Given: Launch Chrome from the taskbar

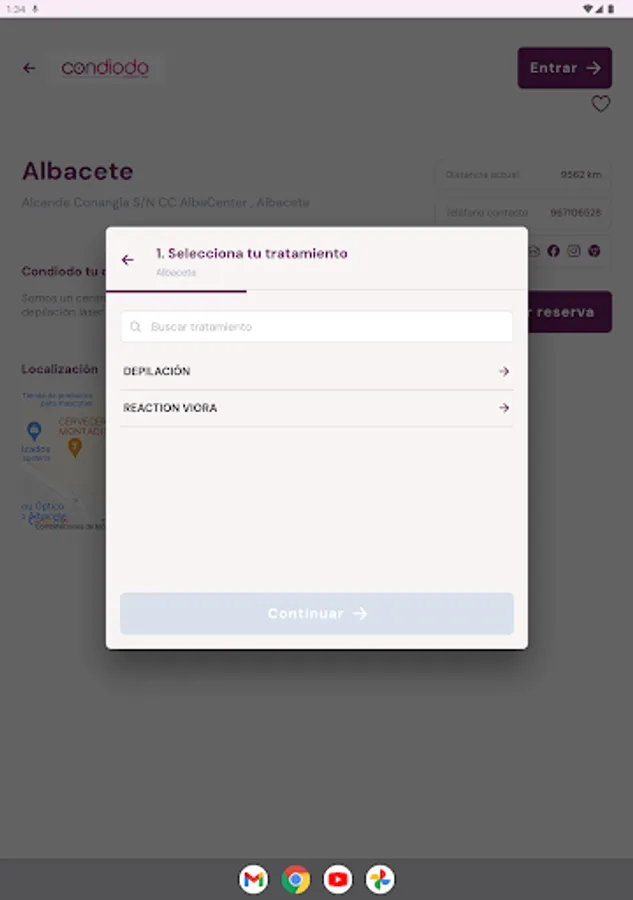Looking at the screenshot, I should 296,879.
